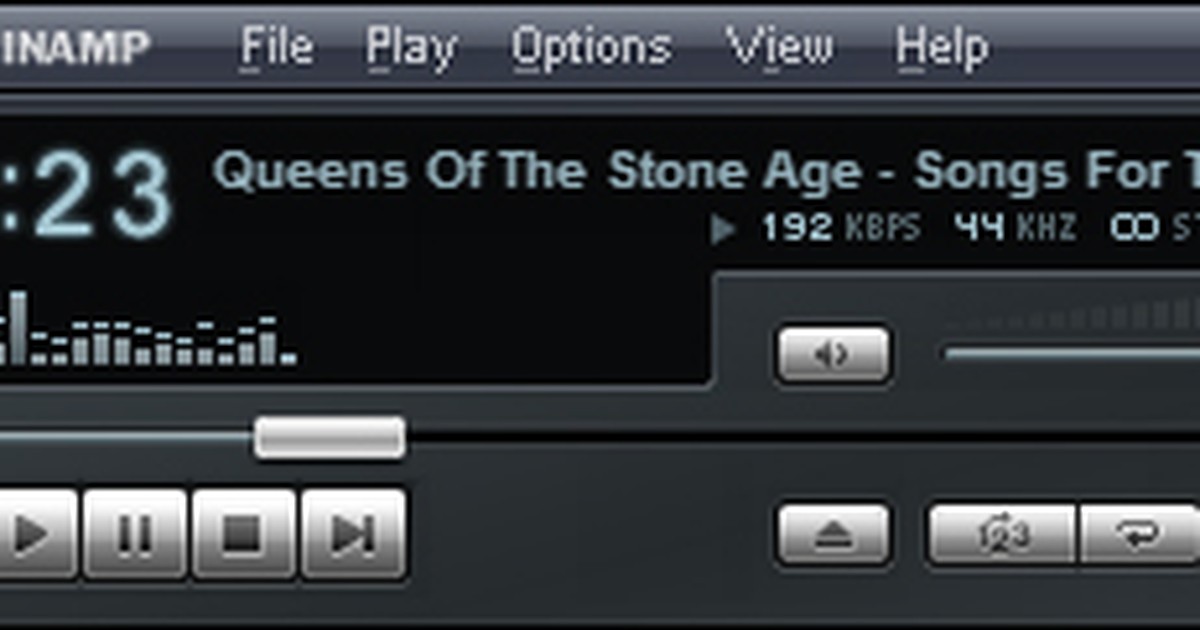The image size is (1200, 630).
Task: Open the Options menu
Action: click(x=591, y=47)
